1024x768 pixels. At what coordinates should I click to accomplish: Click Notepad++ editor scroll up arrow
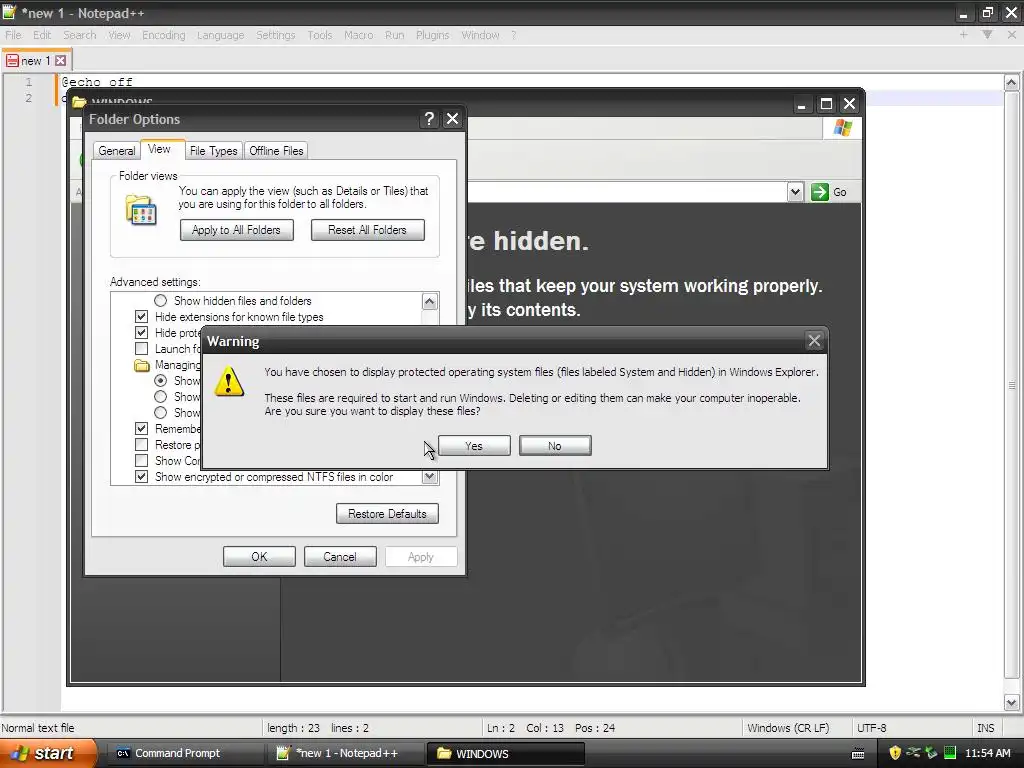(1012, 83)
